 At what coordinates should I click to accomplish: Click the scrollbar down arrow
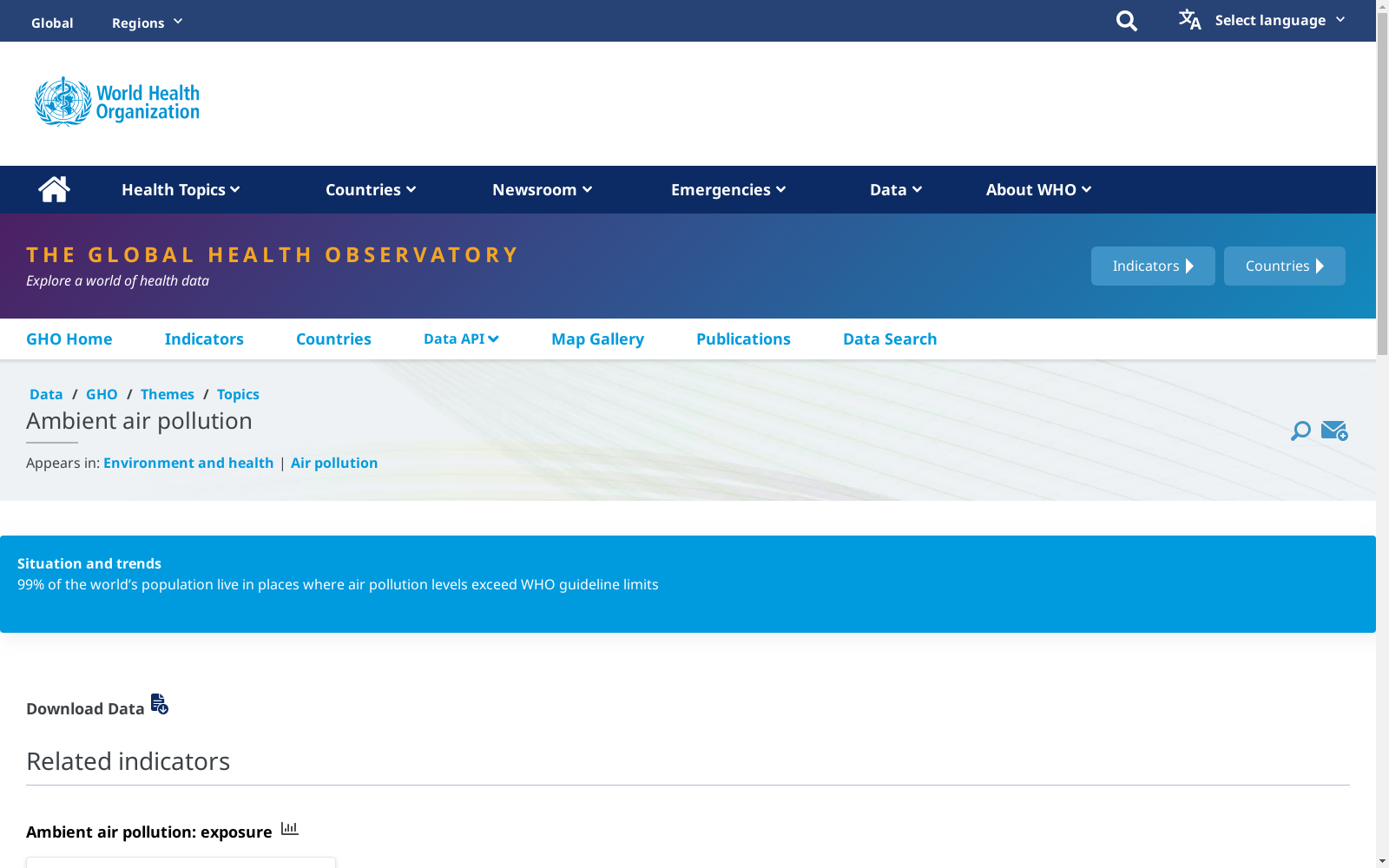pos(1382,862)
